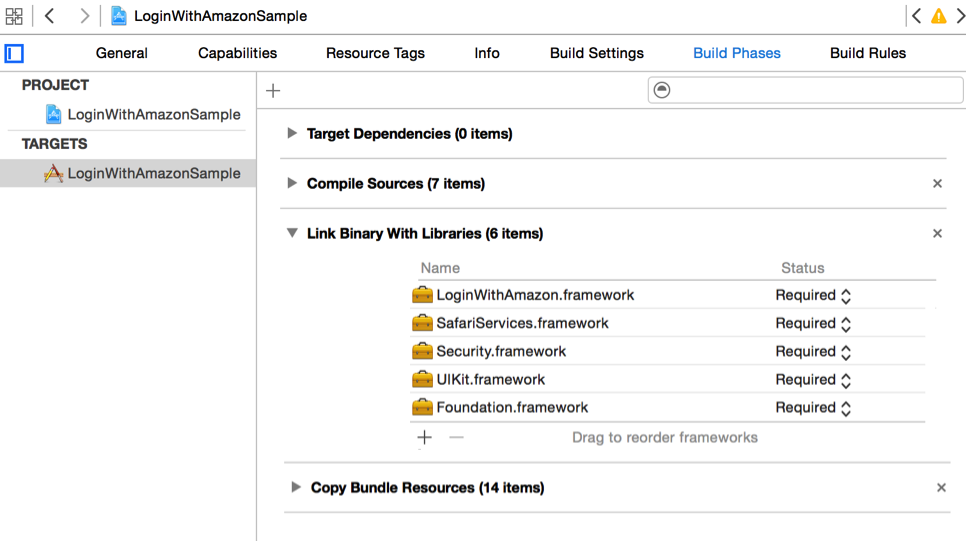Select the Security.framework row name
Image resolution: width=966 pixels, height=541 pixels.
point(501,351)
